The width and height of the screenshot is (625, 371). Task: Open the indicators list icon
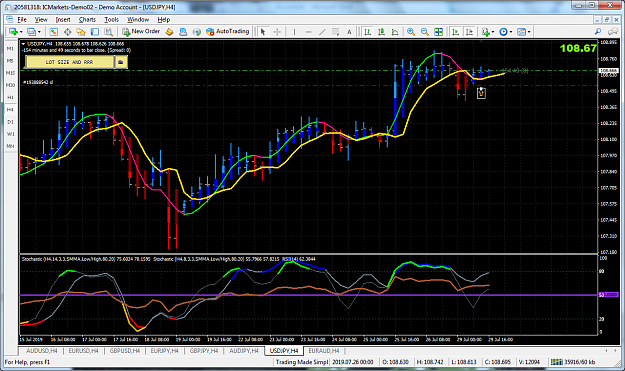(485, 31)
